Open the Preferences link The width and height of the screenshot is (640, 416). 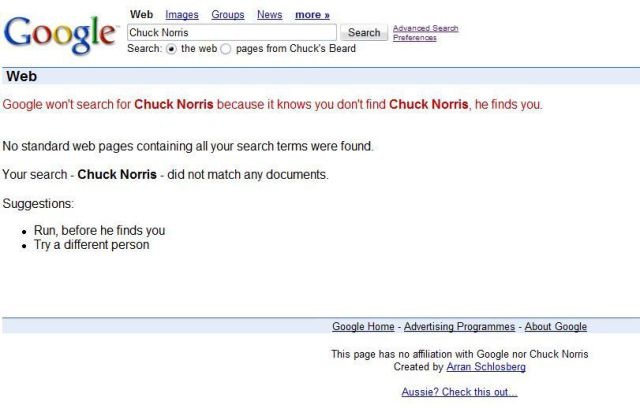[414, 38]
